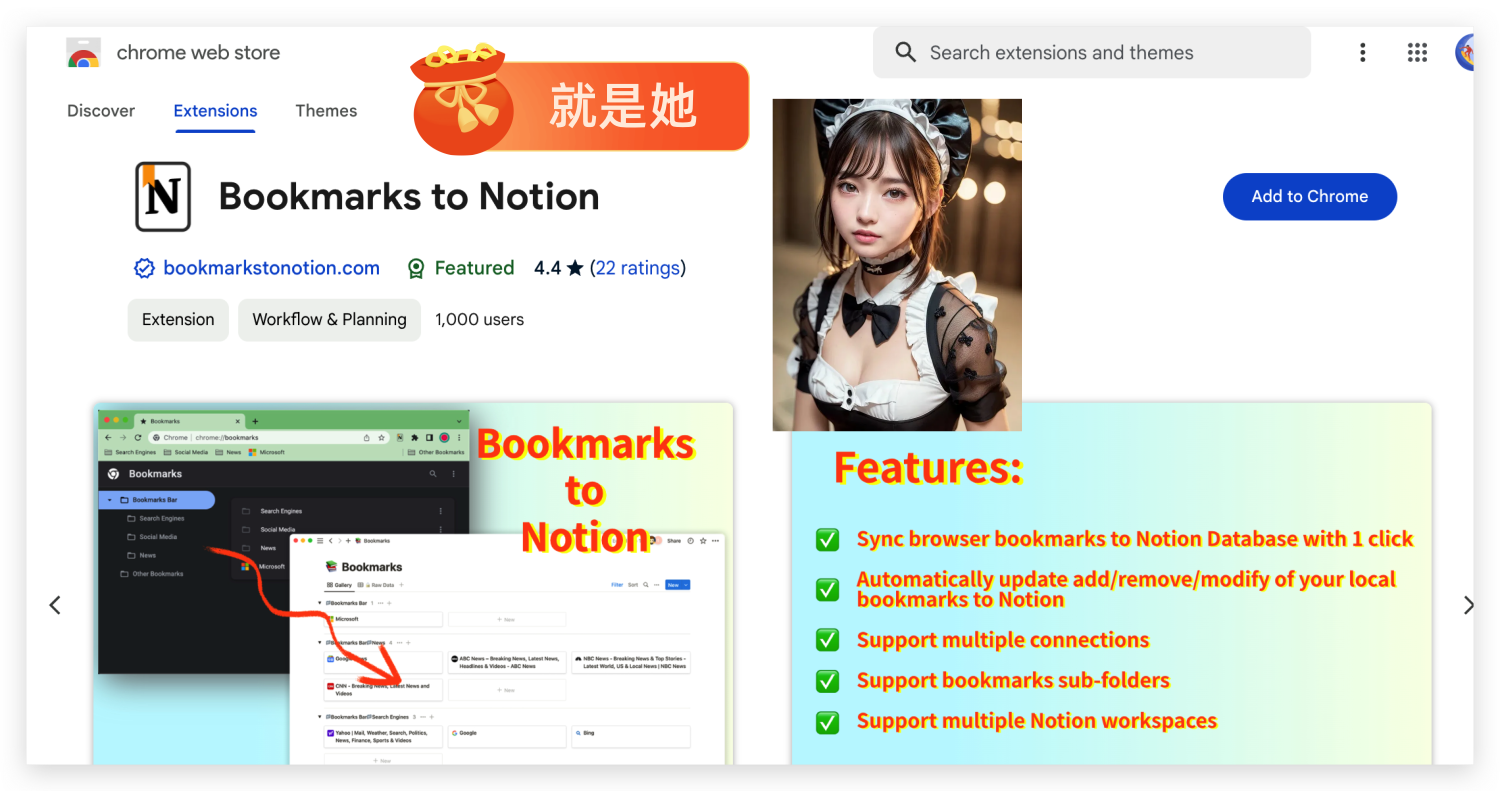Open the three-dot overflow menu
Image resolution: width=1500 pixels, height=791 pixels.
1363,51
